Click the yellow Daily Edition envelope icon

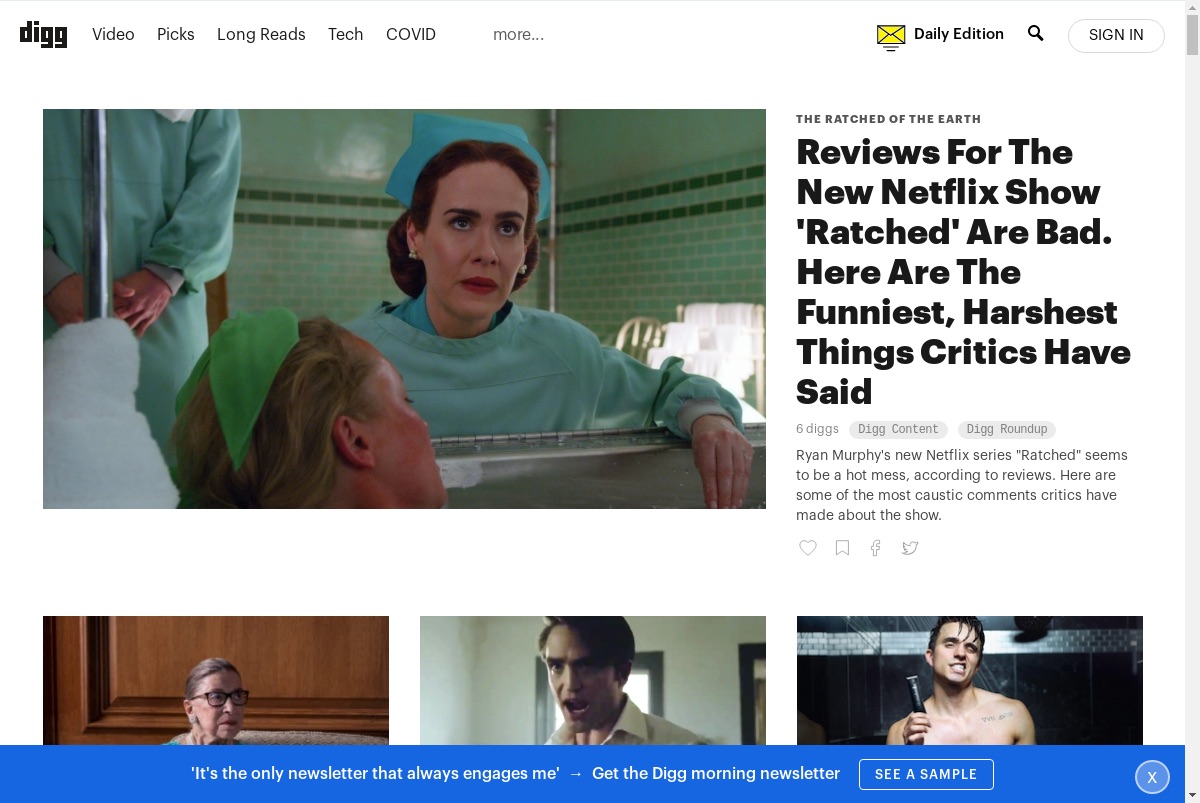point(890,37)
